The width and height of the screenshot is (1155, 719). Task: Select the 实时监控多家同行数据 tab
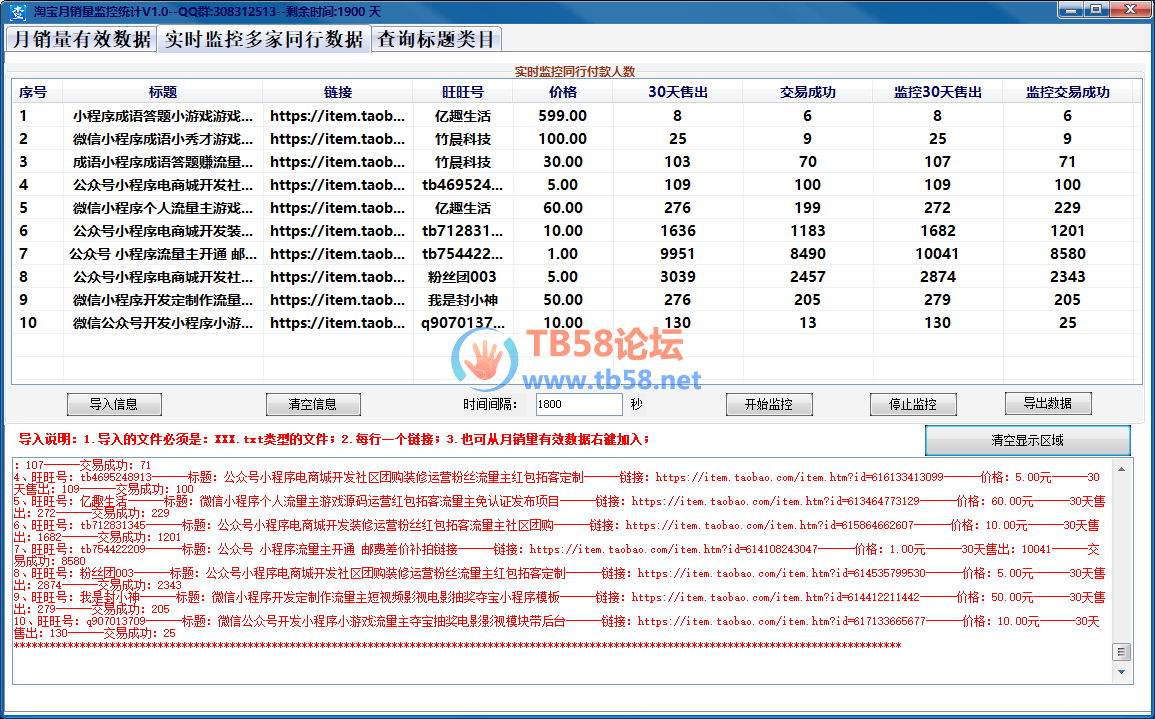pyautogui.click(x=264, y=39)
